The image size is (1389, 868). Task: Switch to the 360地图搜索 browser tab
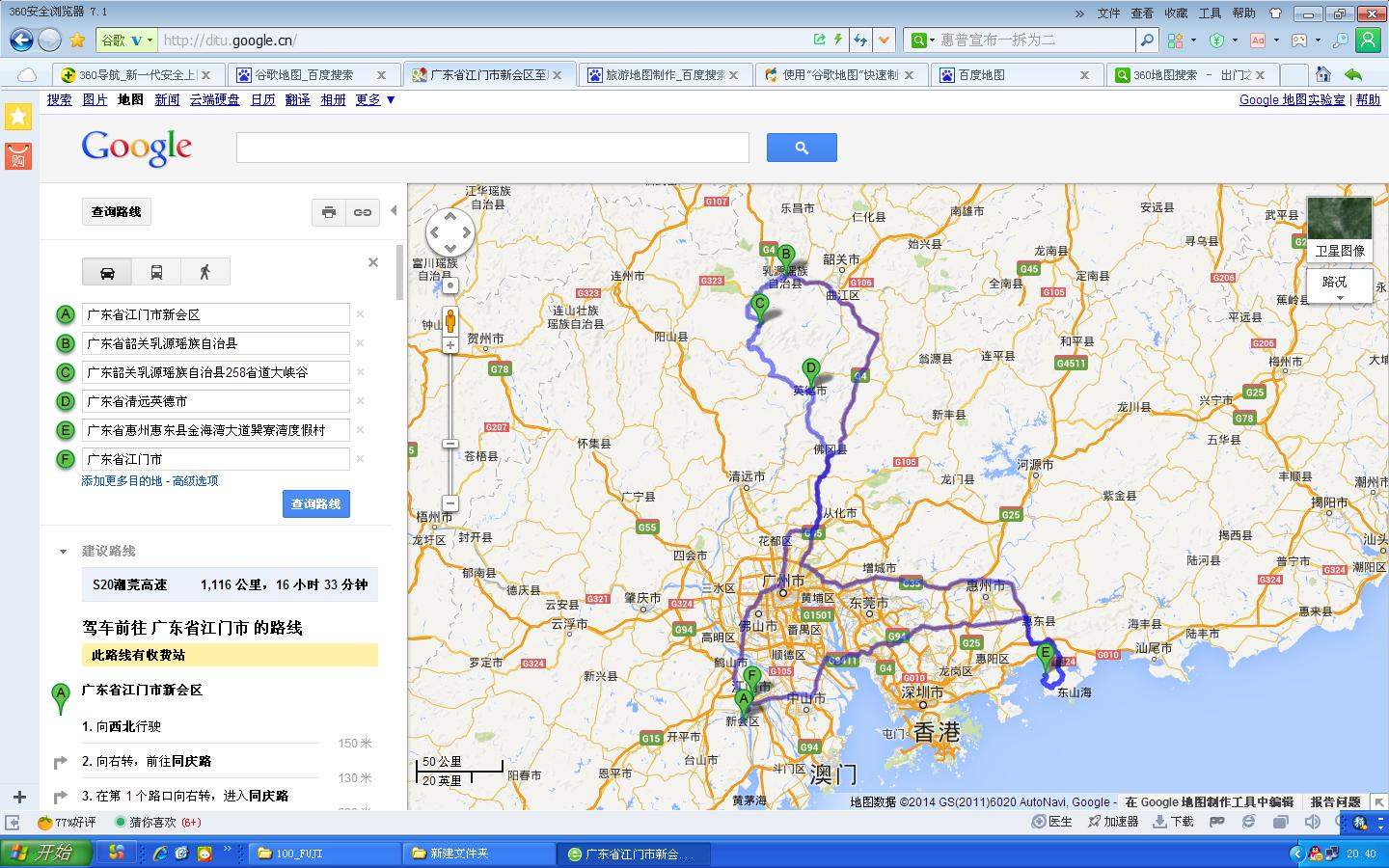click(1194, 74)
